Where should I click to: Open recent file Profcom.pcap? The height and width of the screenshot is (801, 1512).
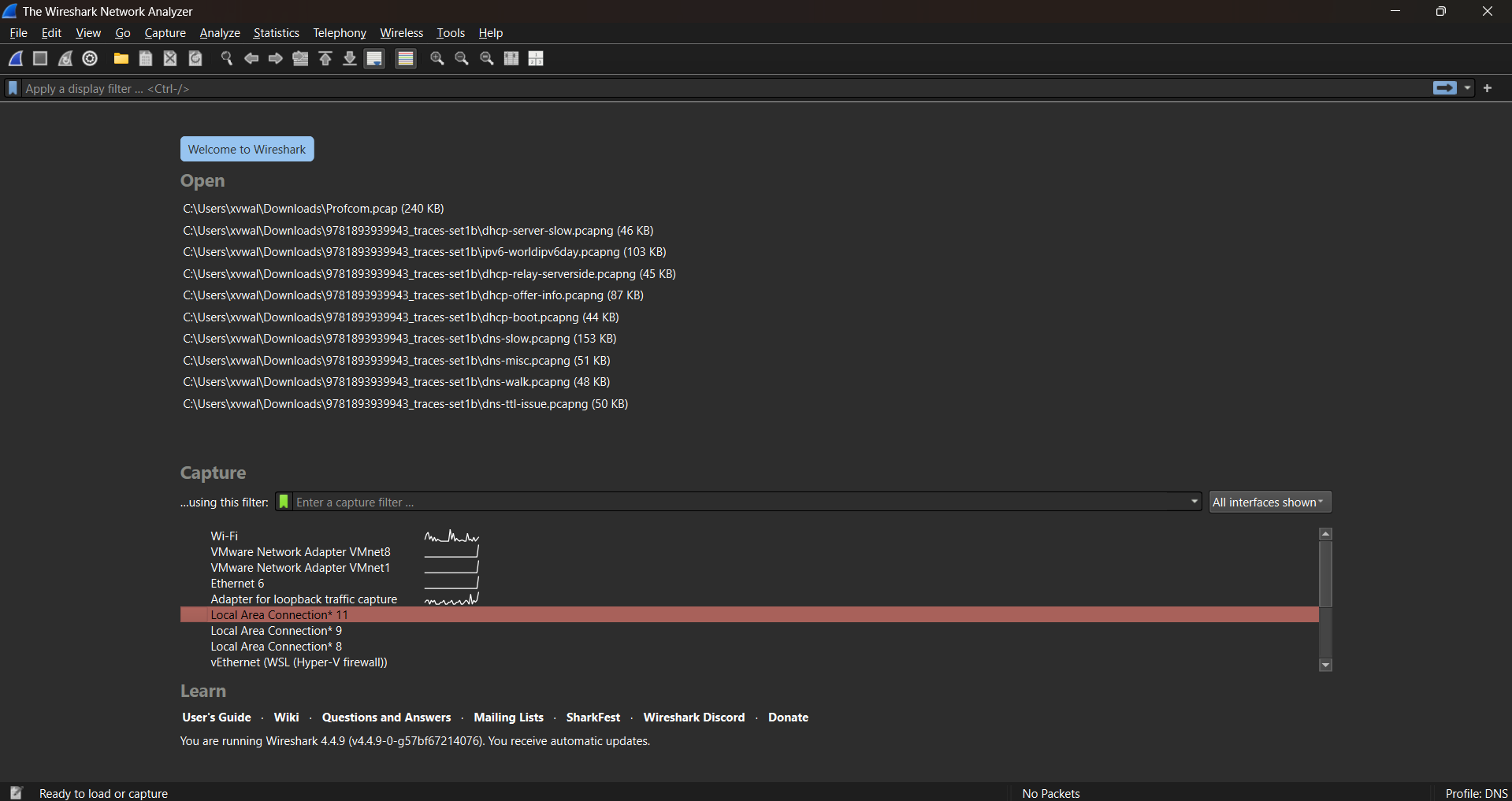pyautogui.click(x=314, y=209)
